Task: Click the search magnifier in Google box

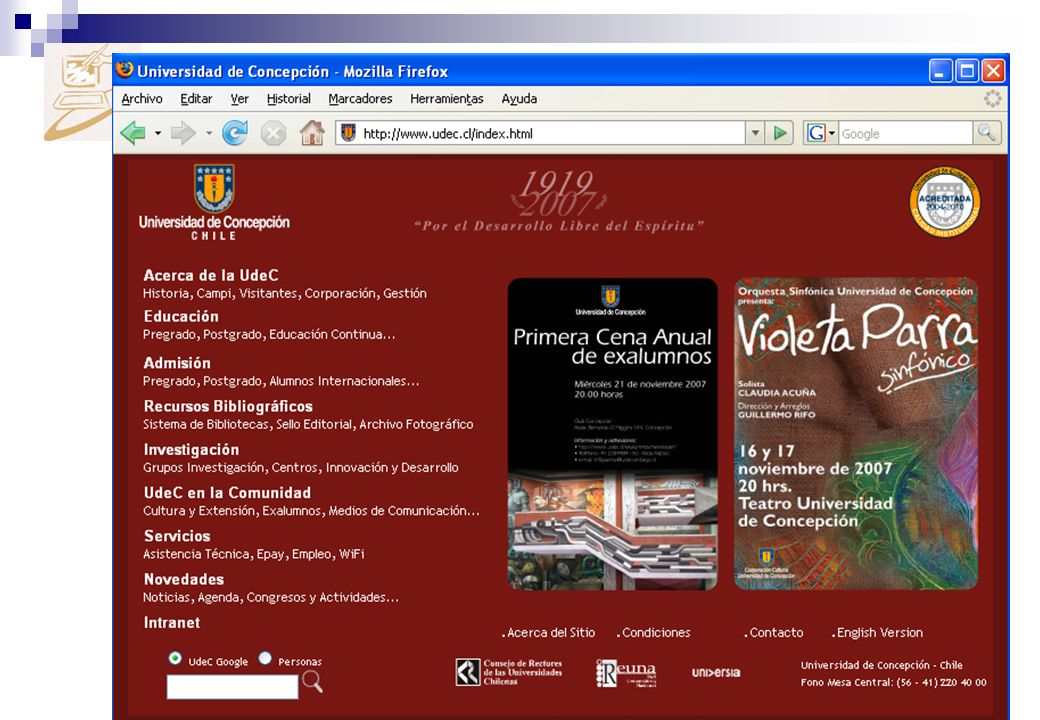Action: coord(986,133)
